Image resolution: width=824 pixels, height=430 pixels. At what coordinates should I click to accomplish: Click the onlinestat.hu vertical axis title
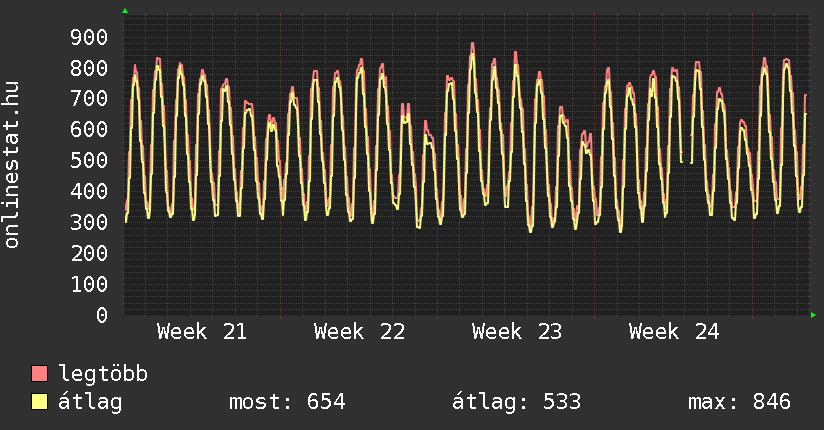pos(11,164)
